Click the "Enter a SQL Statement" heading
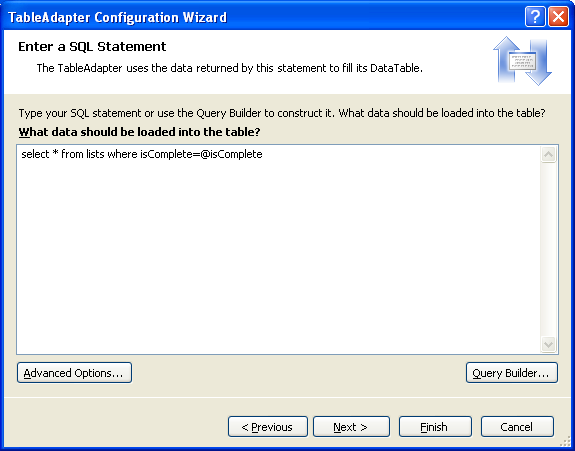This screenshot has height=451, width=575. [x=92, y=47]
